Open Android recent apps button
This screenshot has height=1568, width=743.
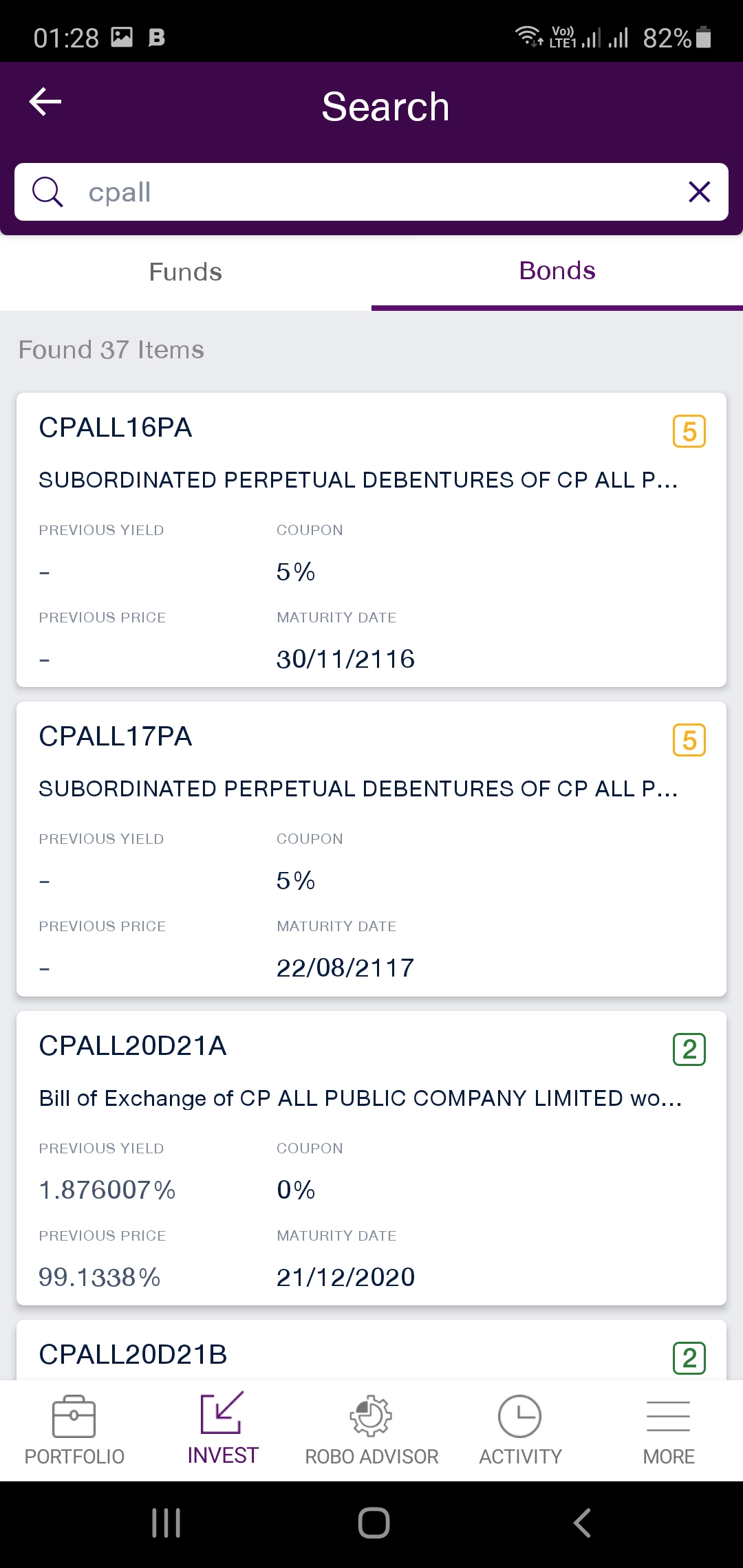tap(166, 1523)
